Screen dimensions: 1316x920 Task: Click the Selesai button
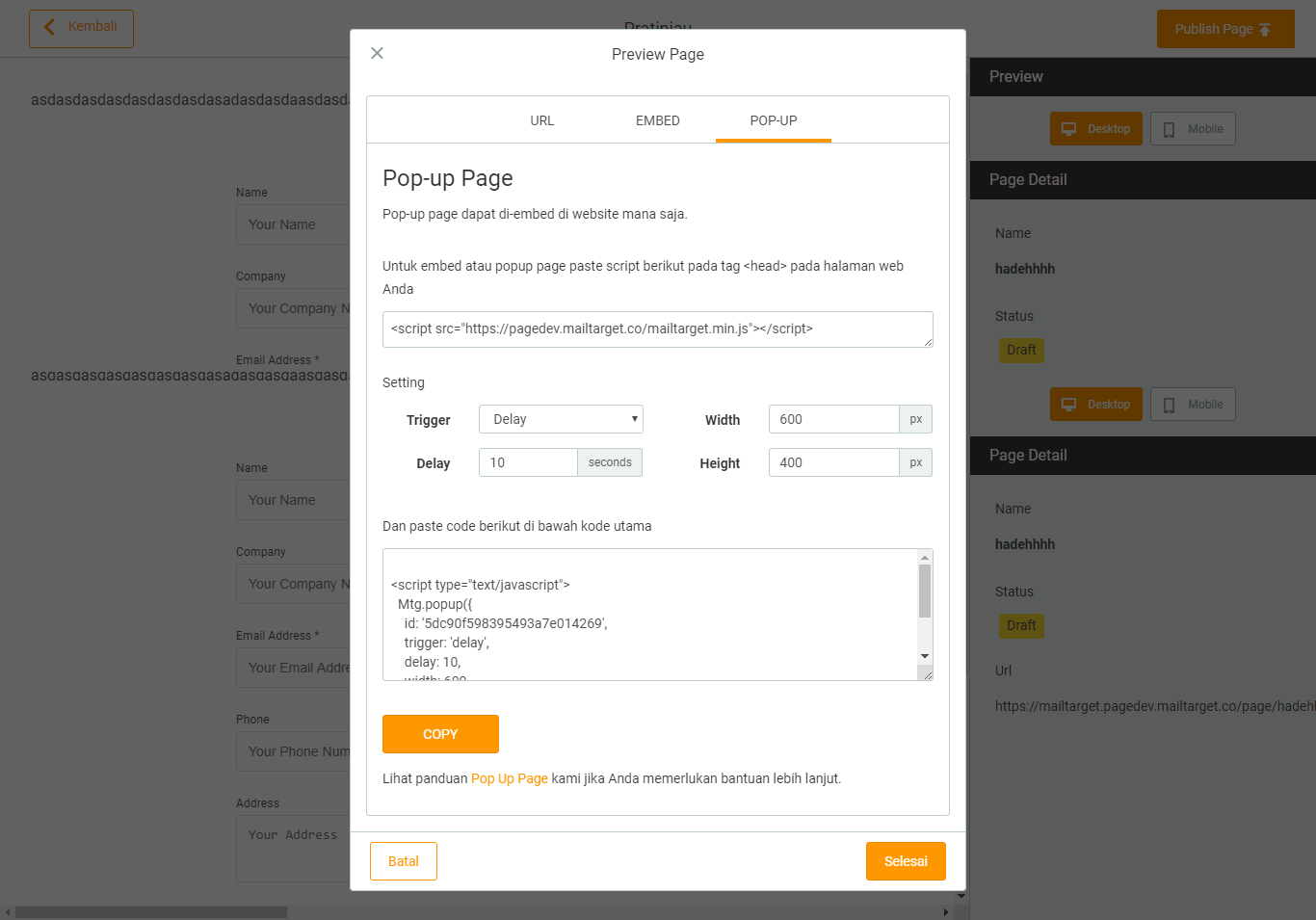click(906, 861)
